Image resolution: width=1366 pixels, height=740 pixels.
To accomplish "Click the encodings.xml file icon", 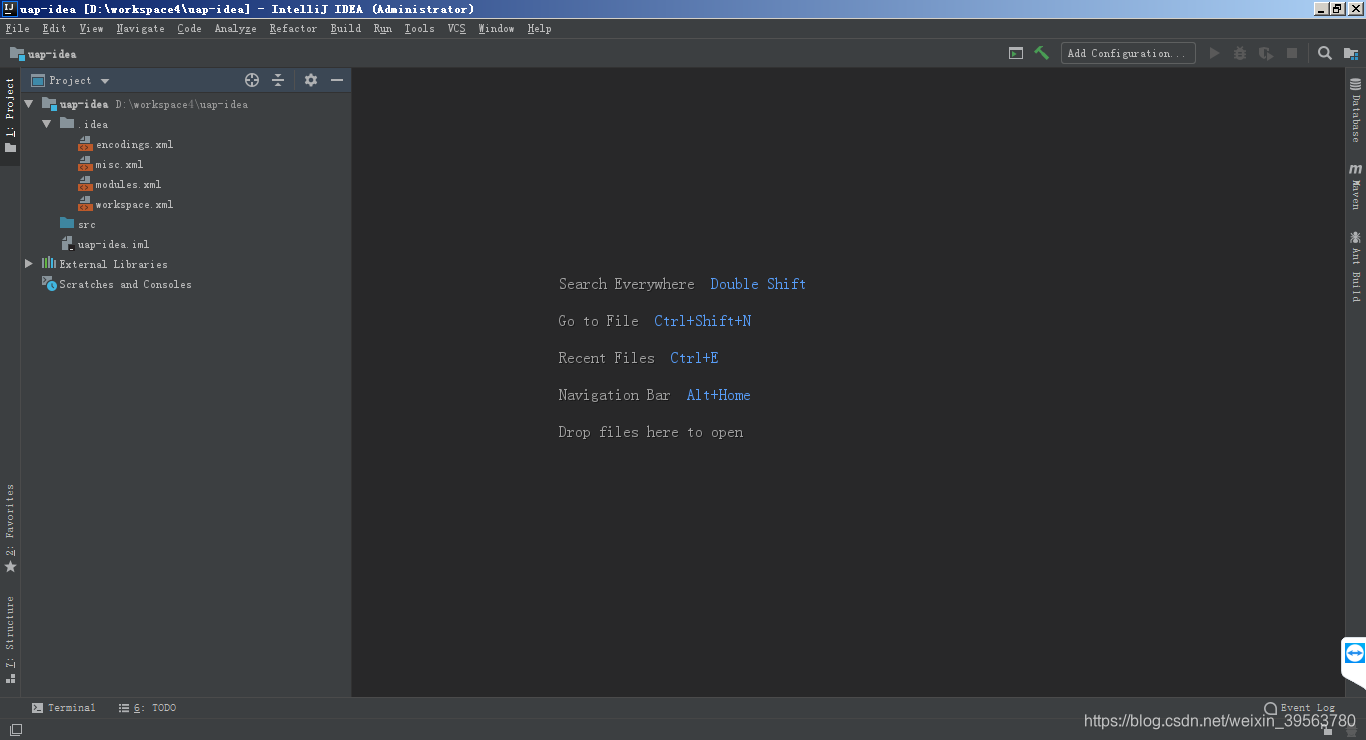I will tap(85, 144).
